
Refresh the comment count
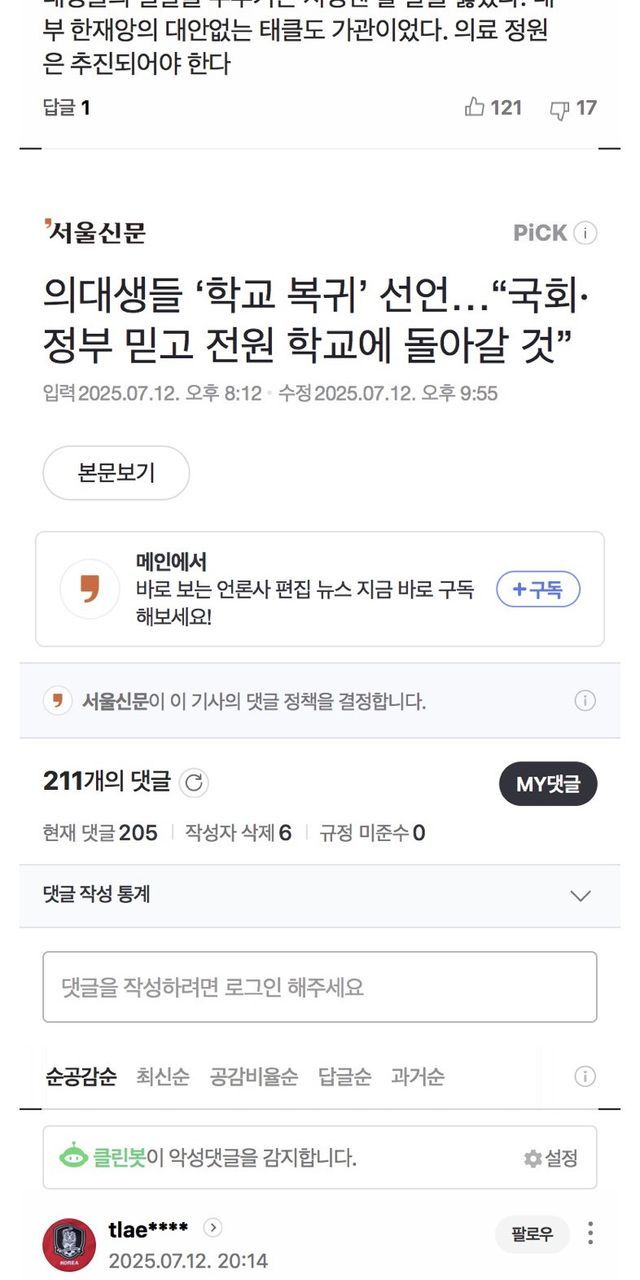click(194, 783)
